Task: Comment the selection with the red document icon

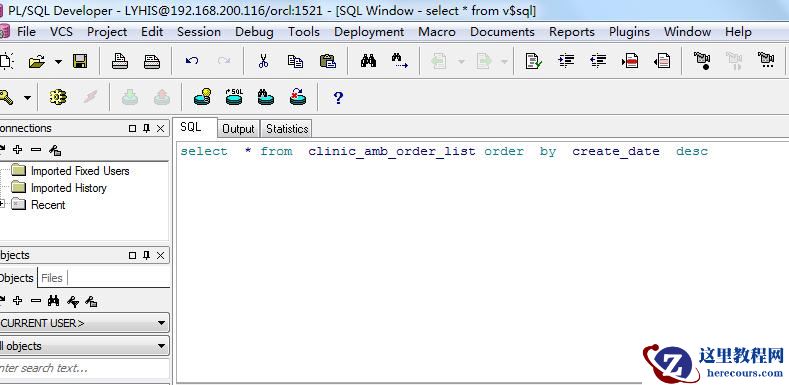Action: click(630, 61)
